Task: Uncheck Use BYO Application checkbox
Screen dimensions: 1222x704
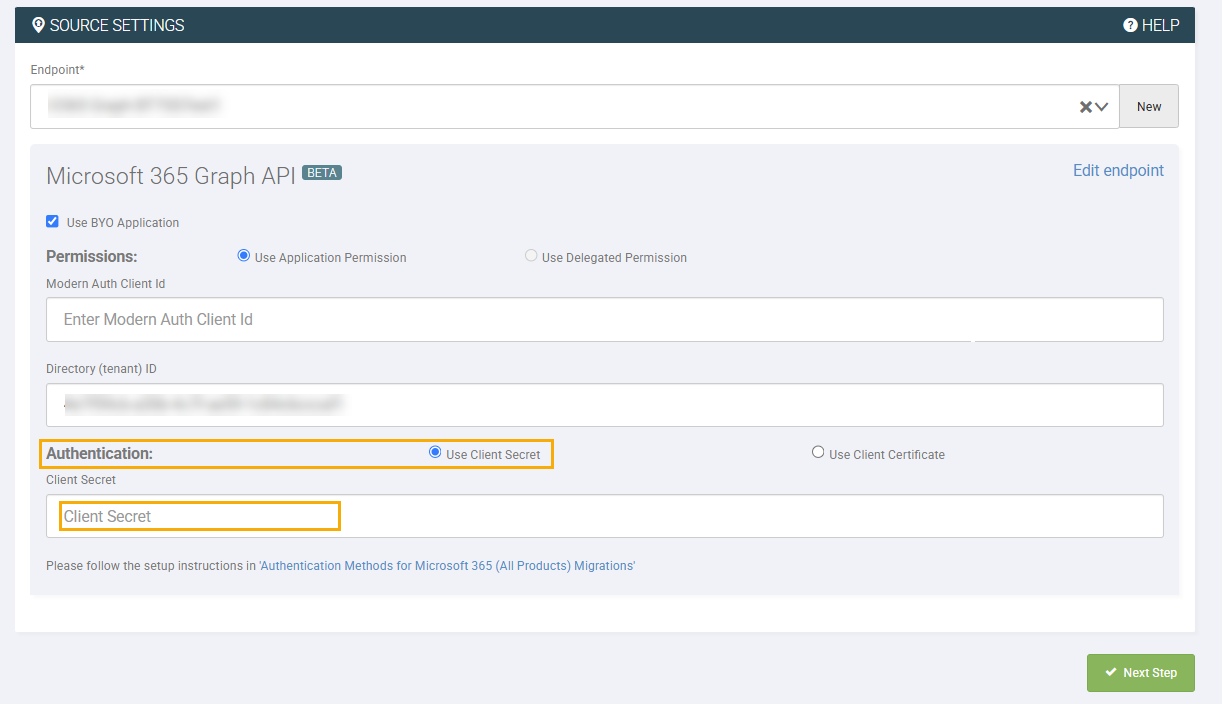Action: tap(53, 222)
